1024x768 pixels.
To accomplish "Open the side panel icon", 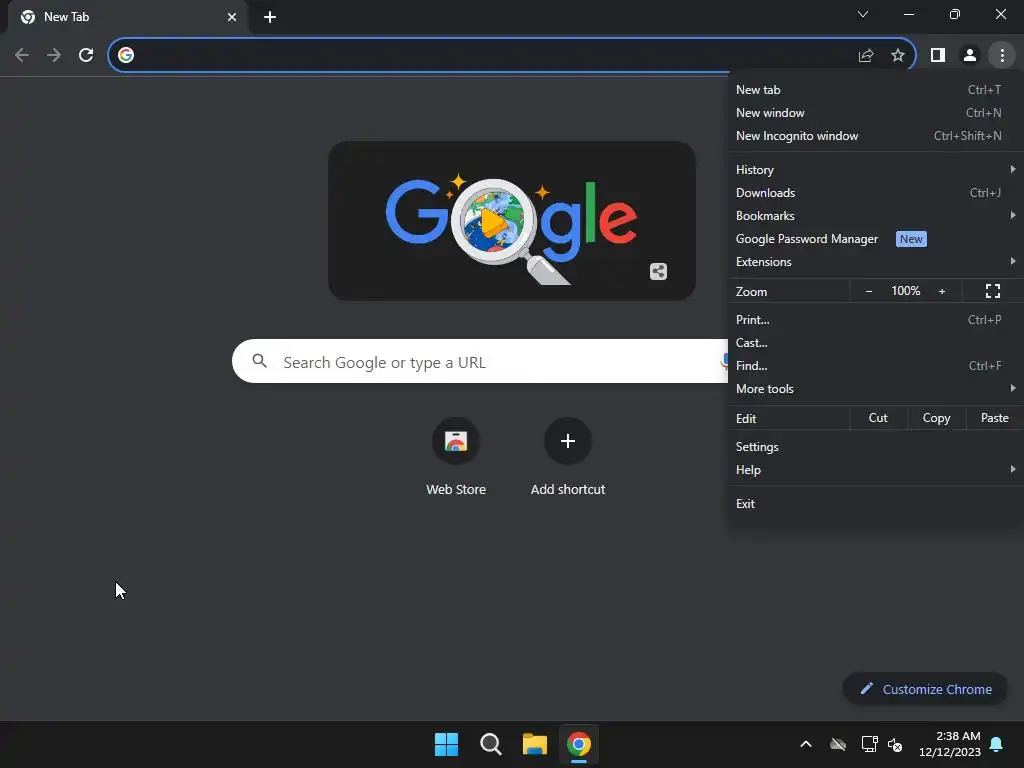I will (x=938, y=56).
